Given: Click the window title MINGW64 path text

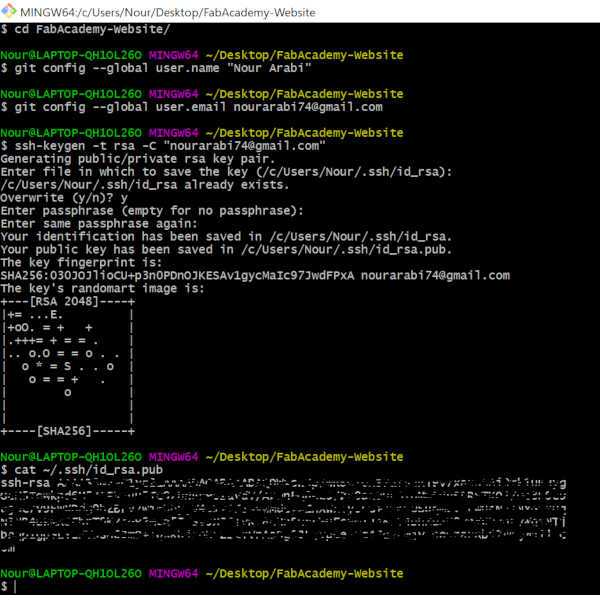Looking at the screenshot, I should 168,13.
